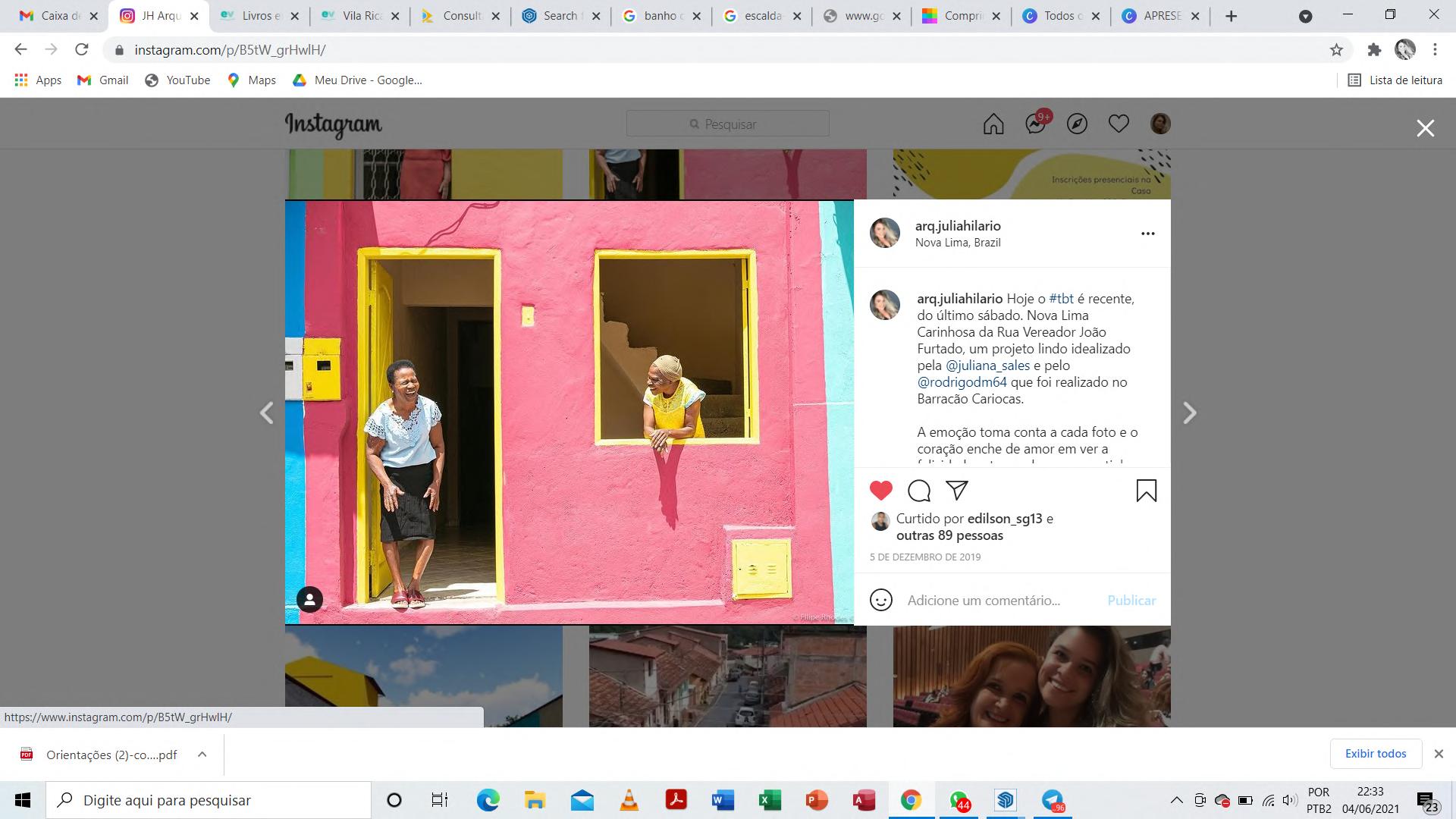Switch to Vila Rica browser tab

coord(356,16)
